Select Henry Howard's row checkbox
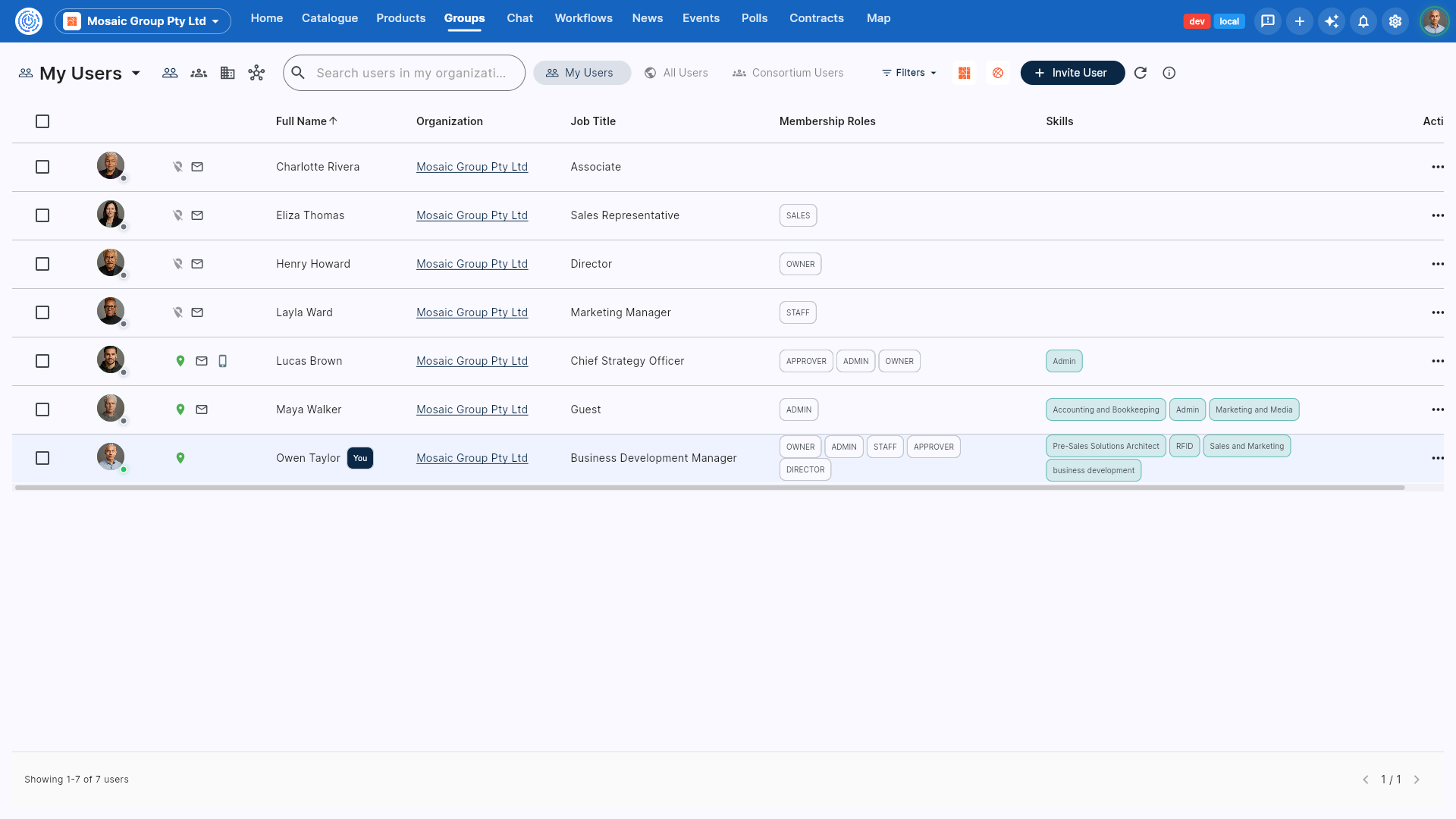Viewport: 1456px width, 819px height. [x=42, y=264]
